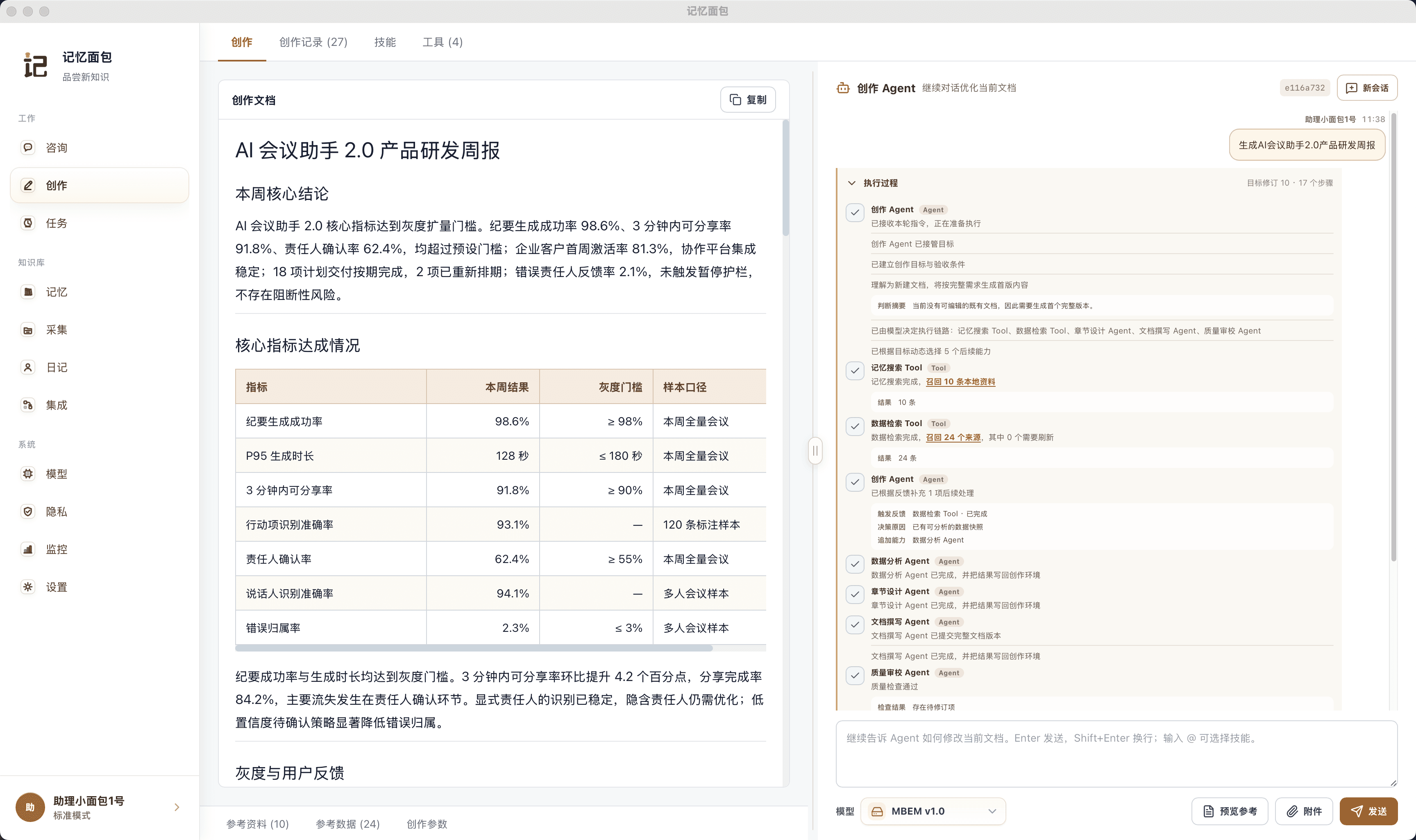Open the 集成 integration icon
Viewport: 1416px width, 840px height.
tap(28, 405)
